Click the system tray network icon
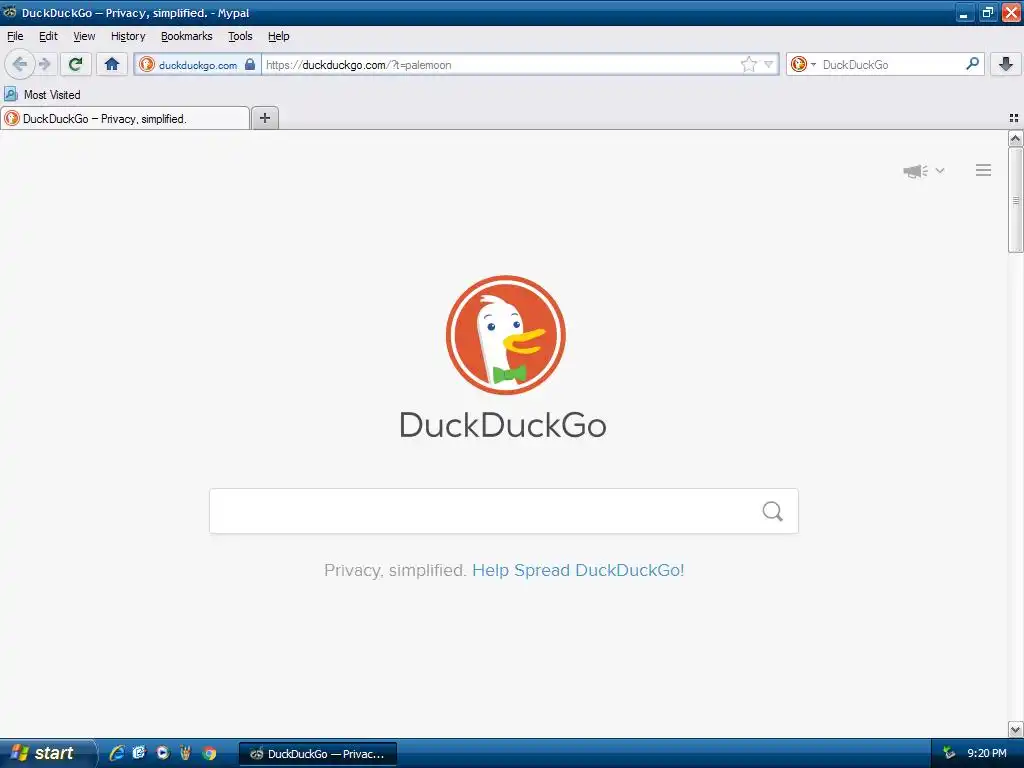 click(949, 753)
